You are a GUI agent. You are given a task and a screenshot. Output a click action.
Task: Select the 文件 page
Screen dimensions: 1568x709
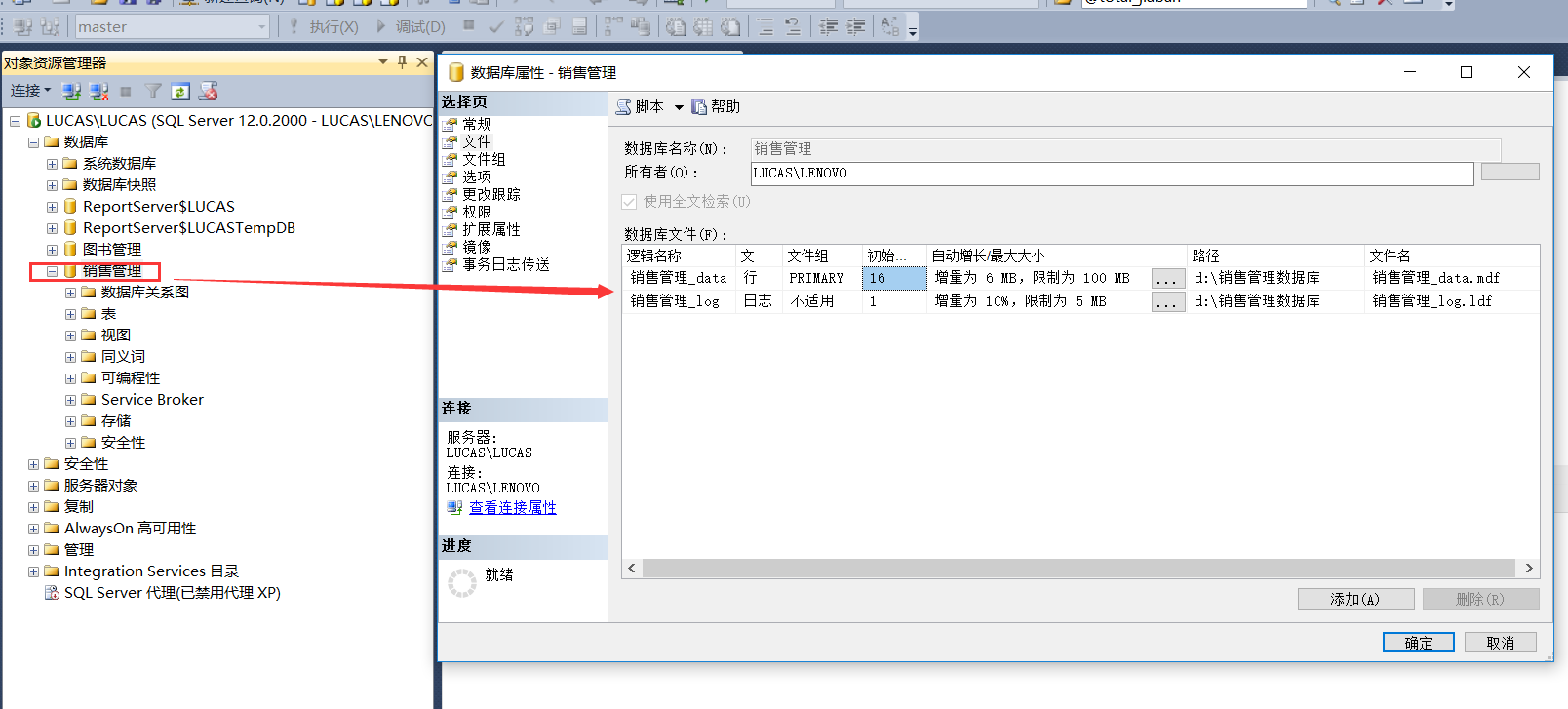476,141
